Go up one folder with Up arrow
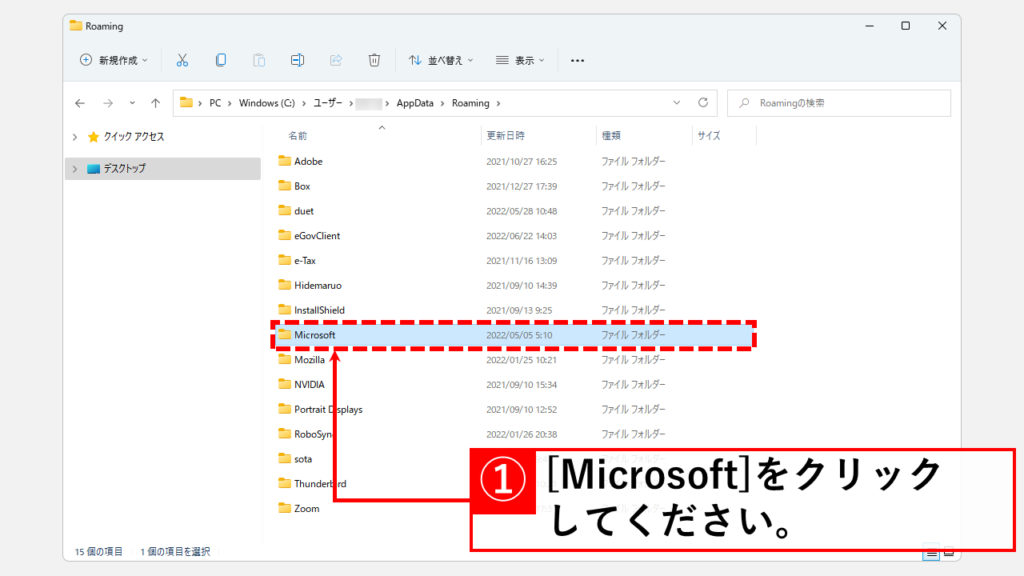This screenshot has width=1024, height=576. (155, 103)
